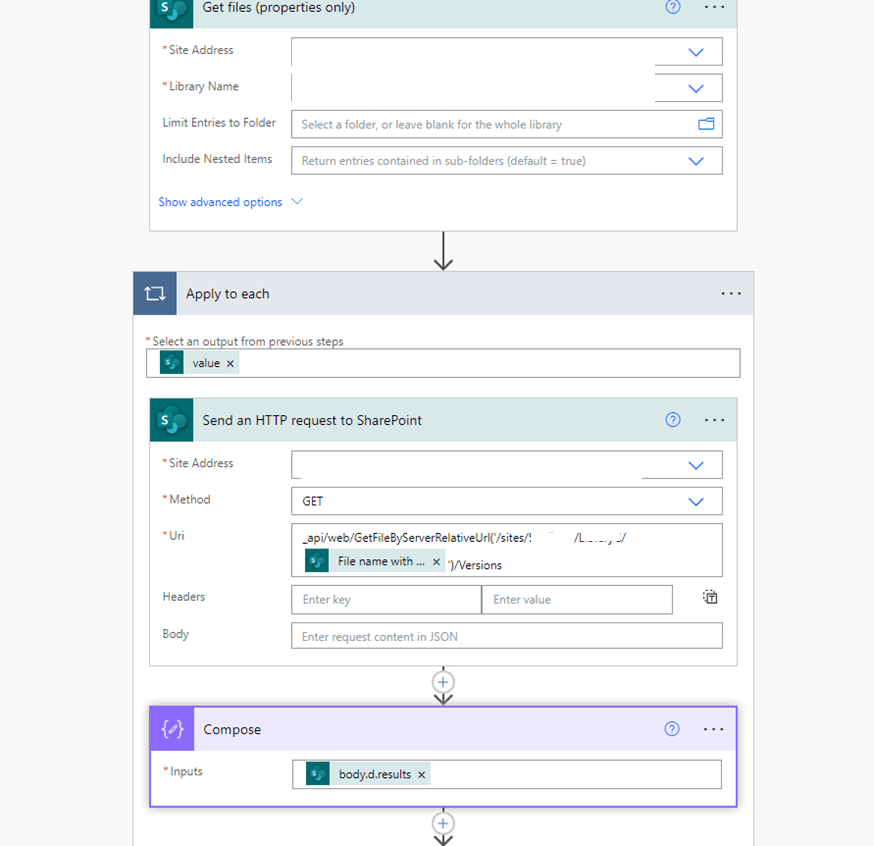Click SharePoint icon on Send HTTP request header

172,420
